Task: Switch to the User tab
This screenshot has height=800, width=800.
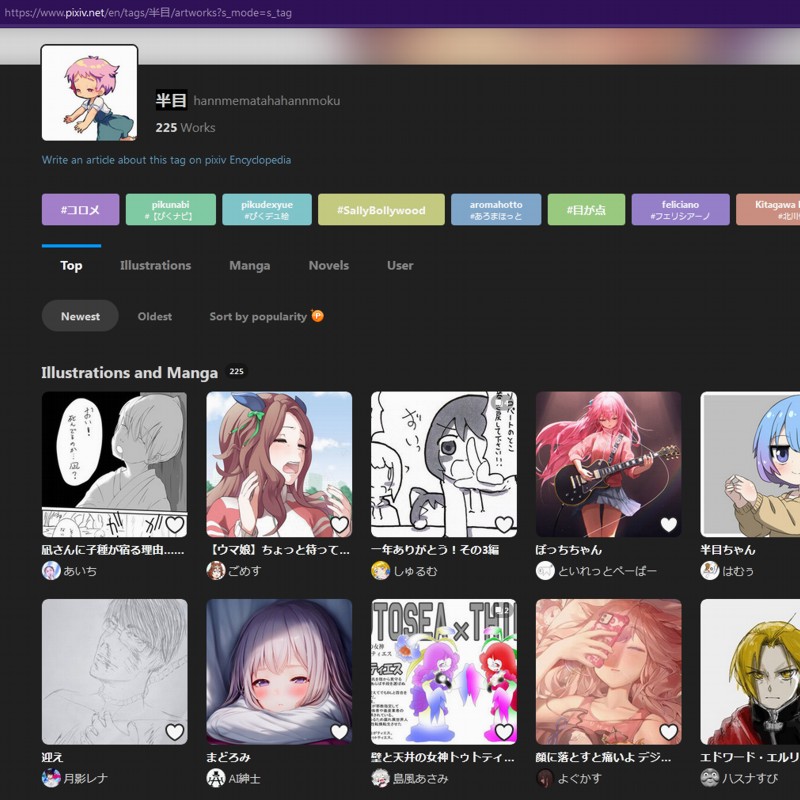Action: point(400,265)
